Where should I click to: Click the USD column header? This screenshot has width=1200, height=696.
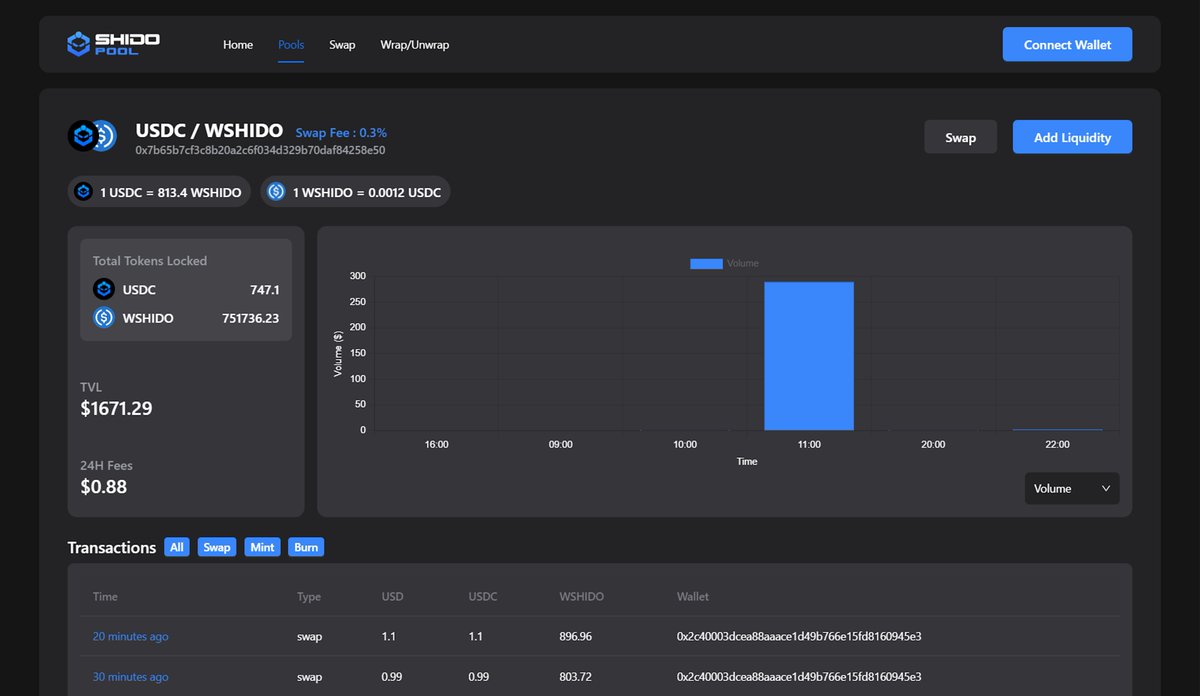(x=392, y=596)
